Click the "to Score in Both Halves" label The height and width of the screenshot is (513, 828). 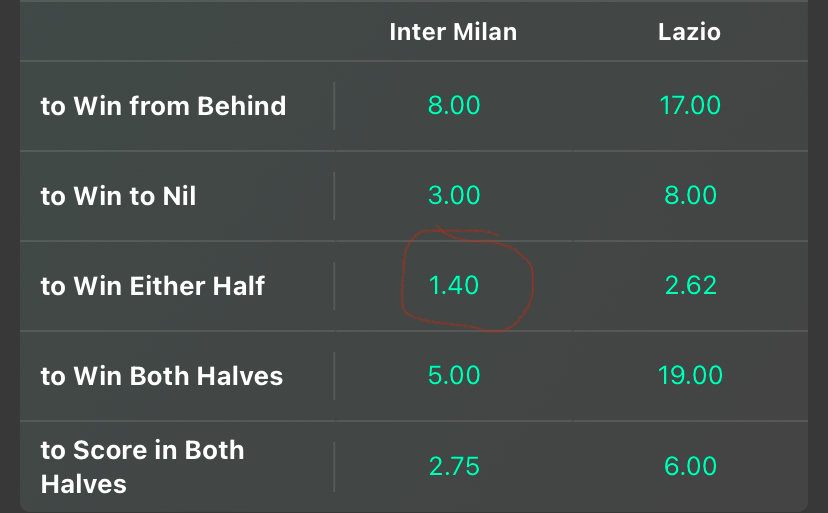coord(142,467)
